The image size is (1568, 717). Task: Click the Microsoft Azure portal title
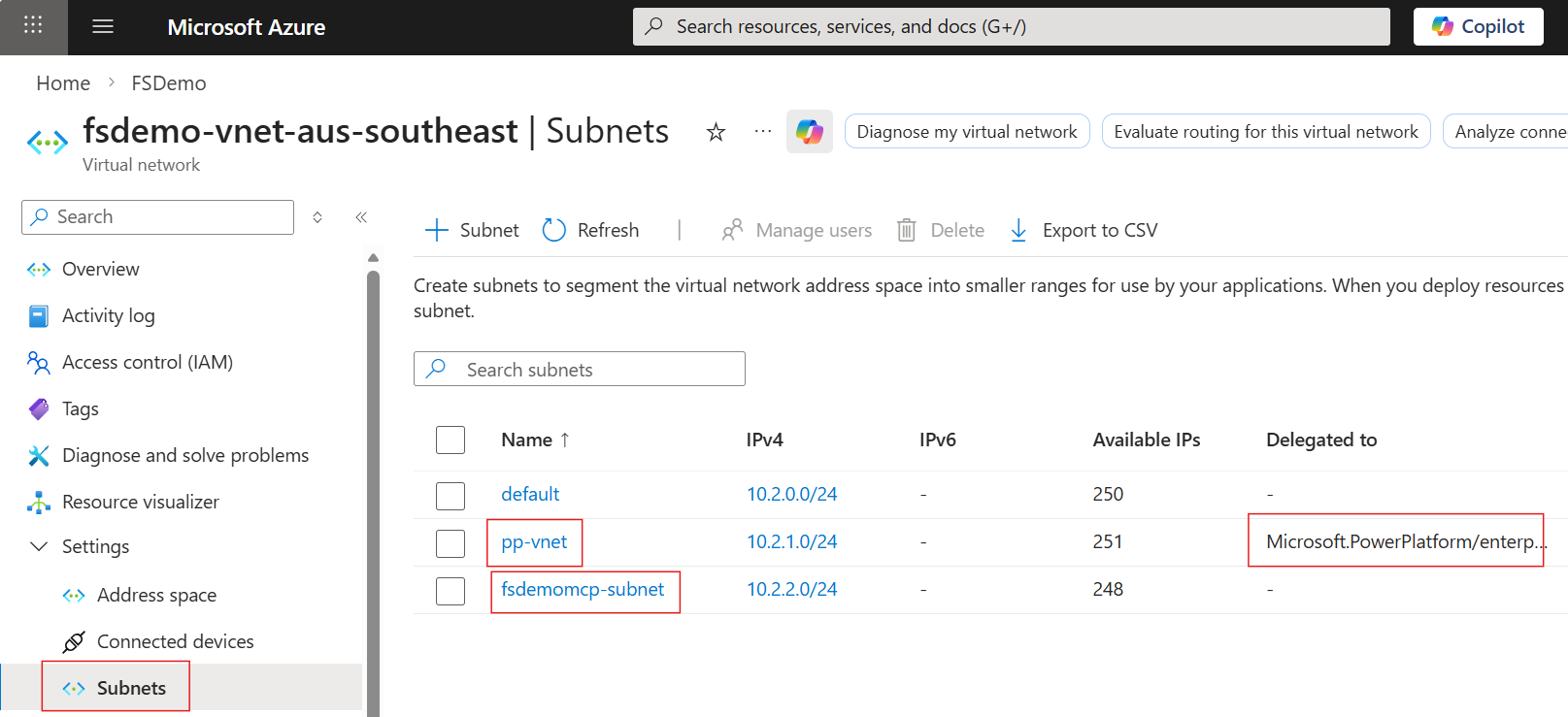247,27
